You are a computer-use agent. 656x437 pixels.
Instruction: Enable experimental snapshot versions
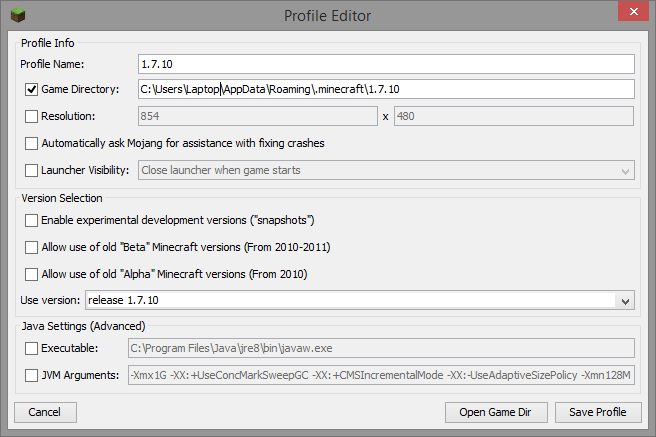(x=32, y=219)
